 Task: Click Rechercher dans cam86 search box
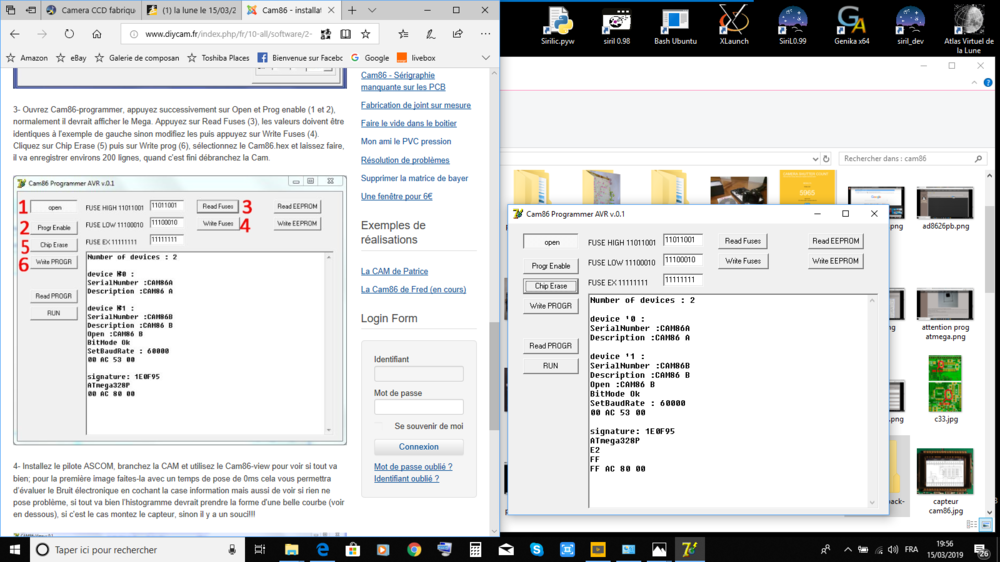tap(912, 158)
